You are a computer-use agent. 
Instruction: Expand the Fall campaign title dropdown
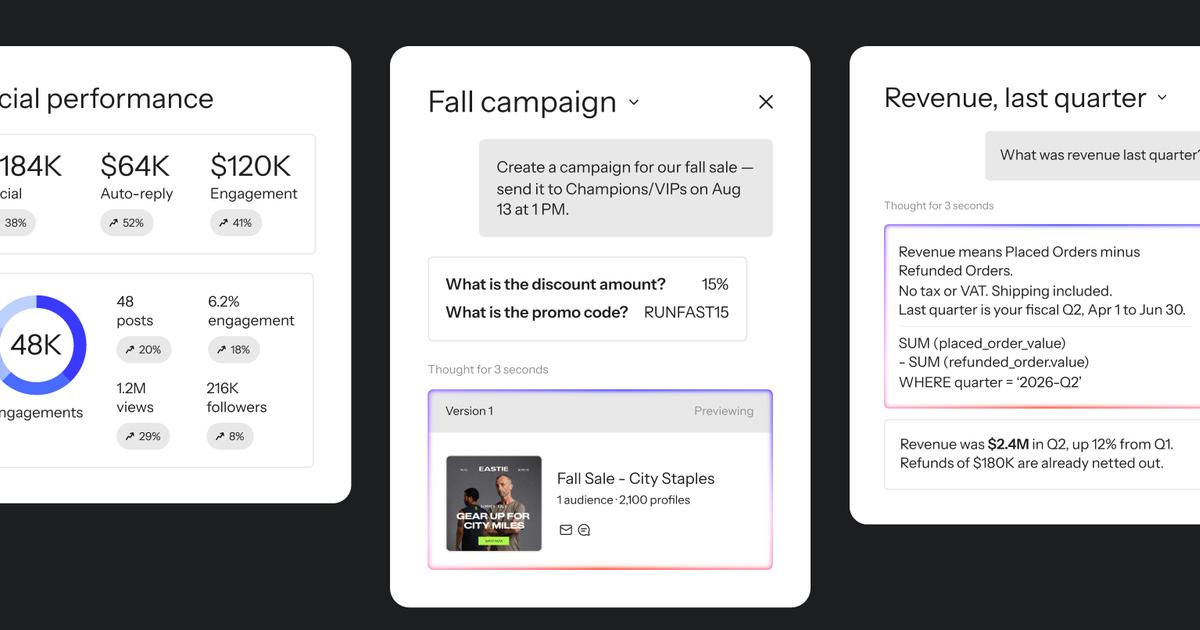coord(633,102)
